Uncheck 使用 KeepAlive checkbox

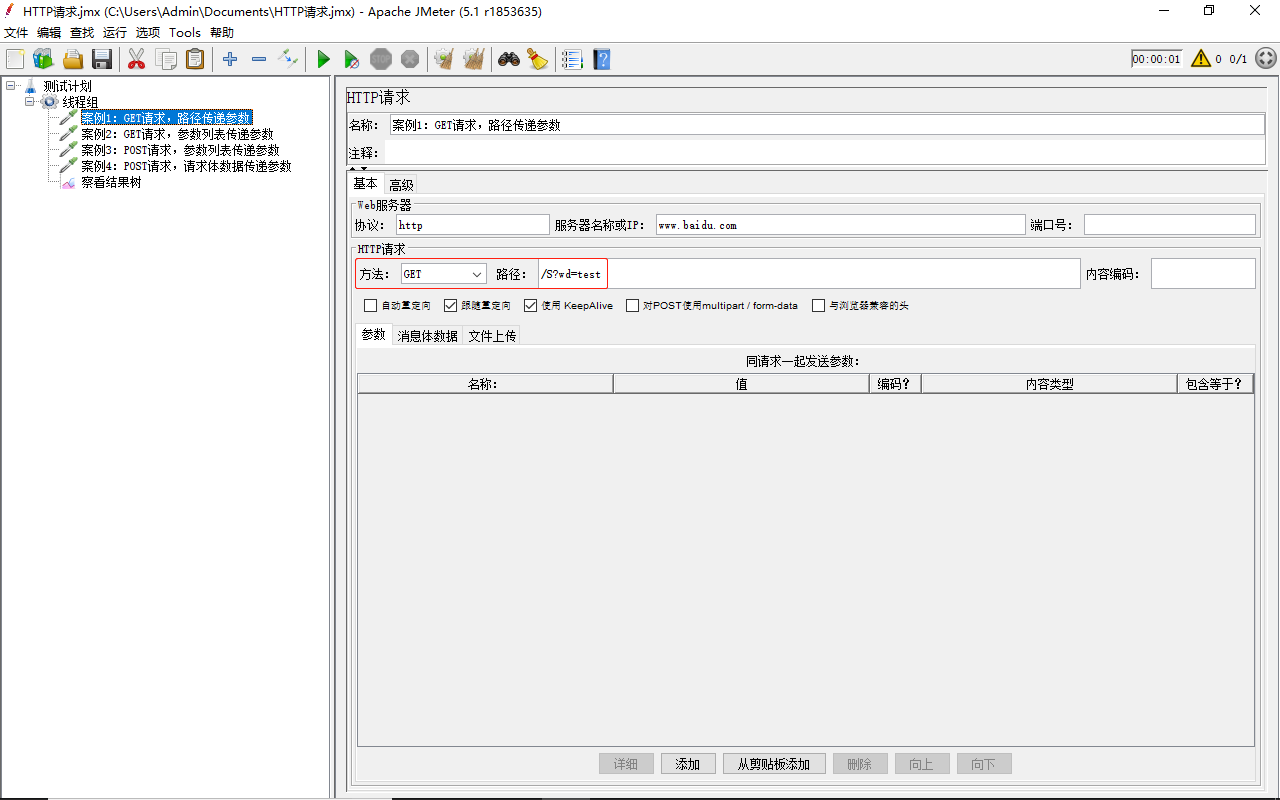[531, 306]
